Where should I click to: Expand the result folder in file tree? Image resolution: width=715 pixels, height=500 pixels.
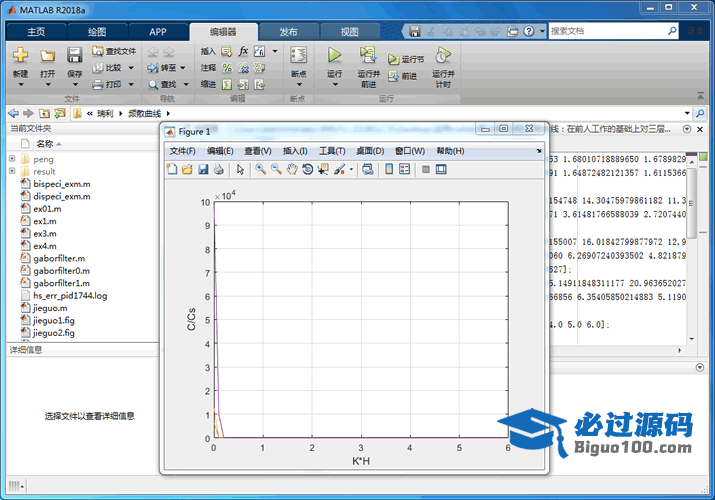(12, 172)
